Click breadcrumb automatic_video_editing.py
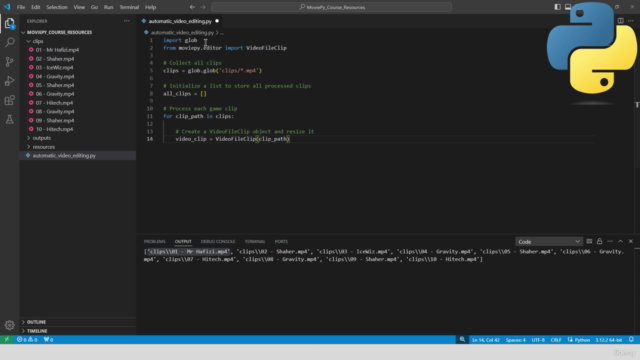640x360 pixels. click(x=182, y=32)
